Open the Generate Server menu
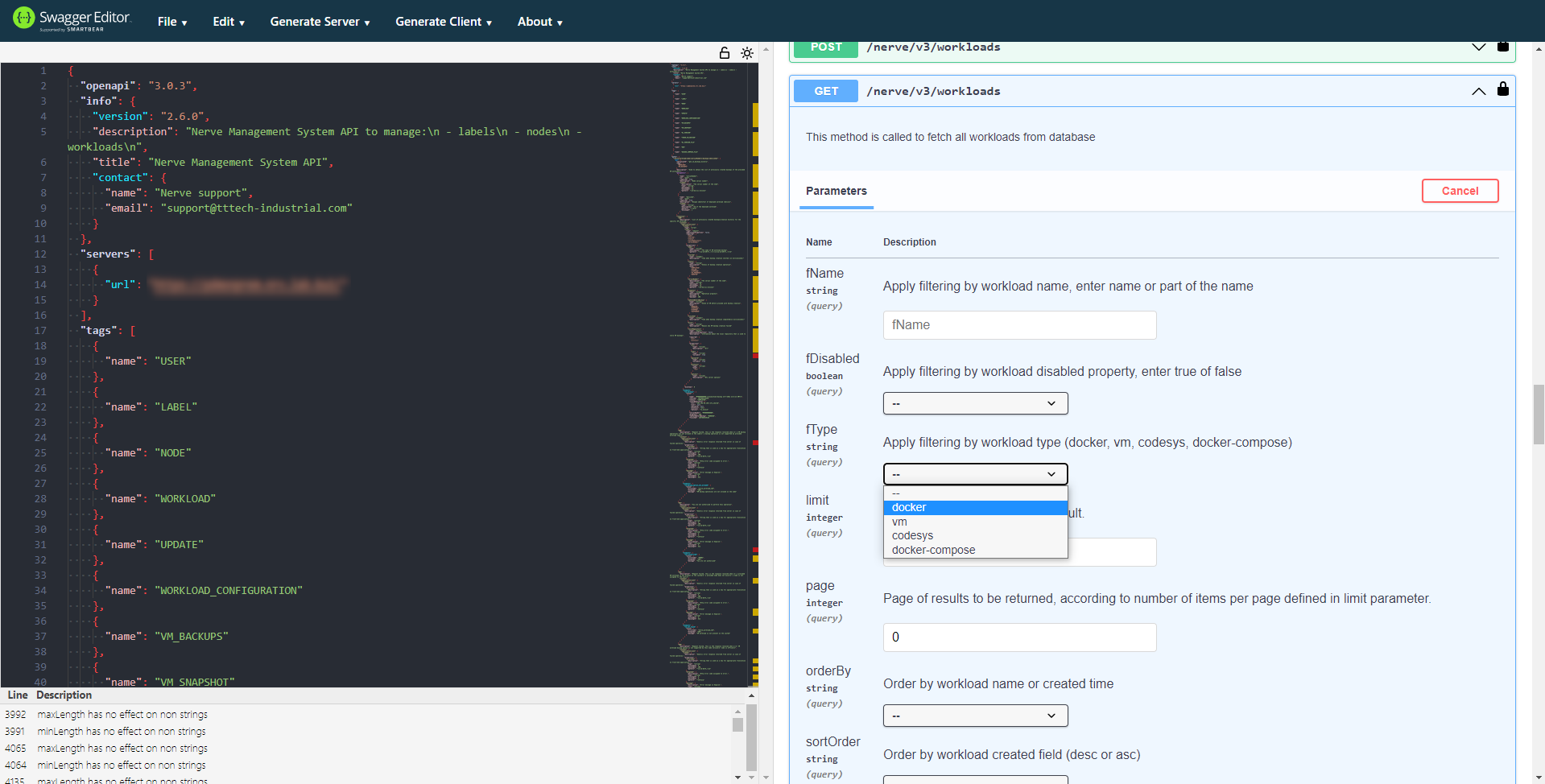The width and height of the screenshot is (1545, 784). pos(319,21)
